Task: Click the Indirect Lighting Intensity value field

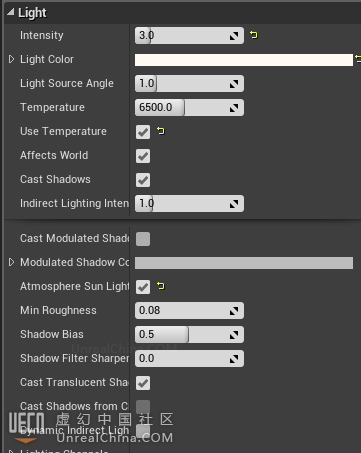Action: point(189,204)
